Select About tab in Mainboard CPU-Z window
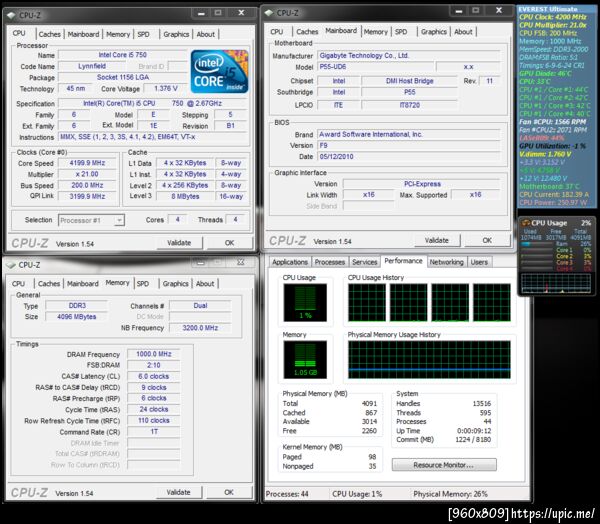 tap(463, 32)
